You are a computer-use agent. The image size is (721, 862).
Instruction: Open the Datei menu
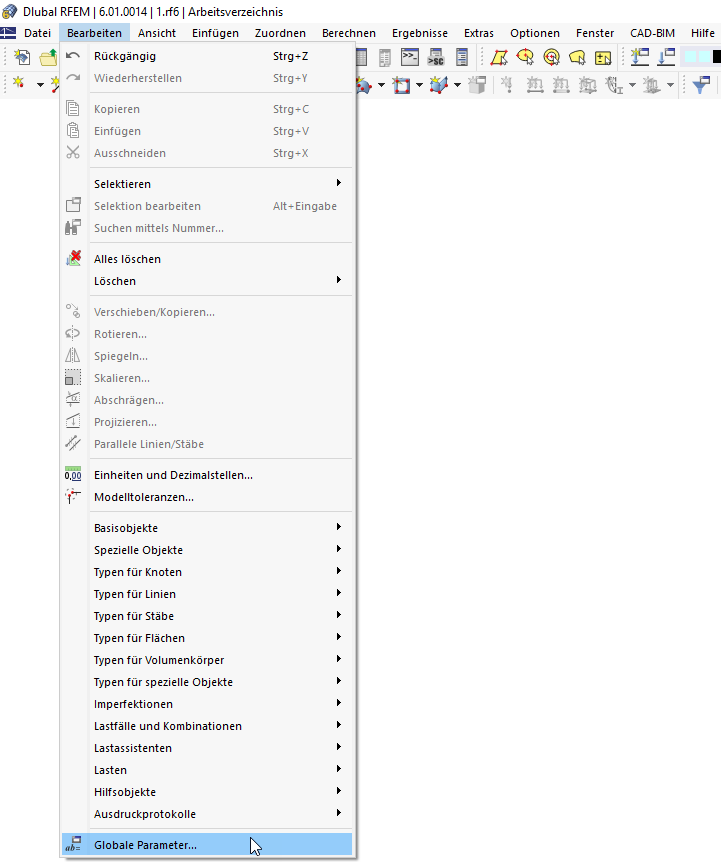[37, 33]
